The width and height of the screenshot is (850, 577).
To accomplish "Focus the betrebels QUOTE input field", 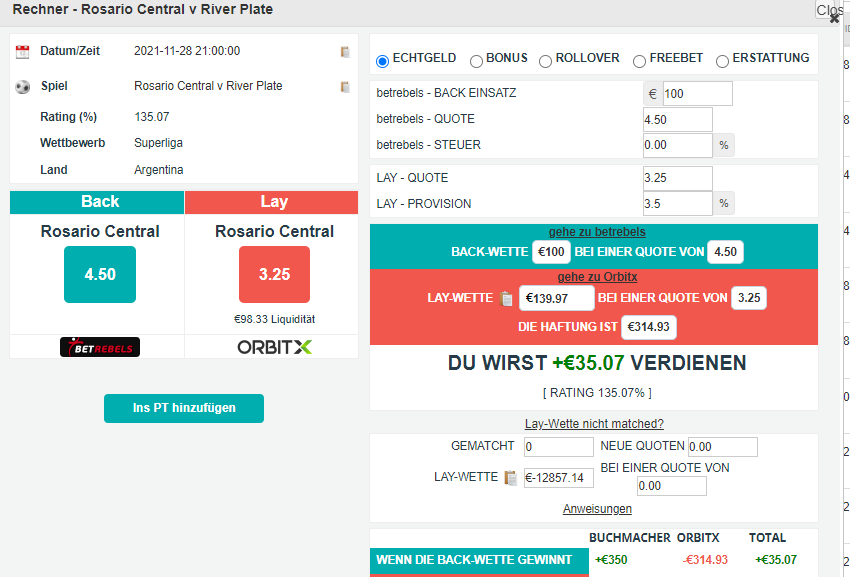I will tap(678, 119).
